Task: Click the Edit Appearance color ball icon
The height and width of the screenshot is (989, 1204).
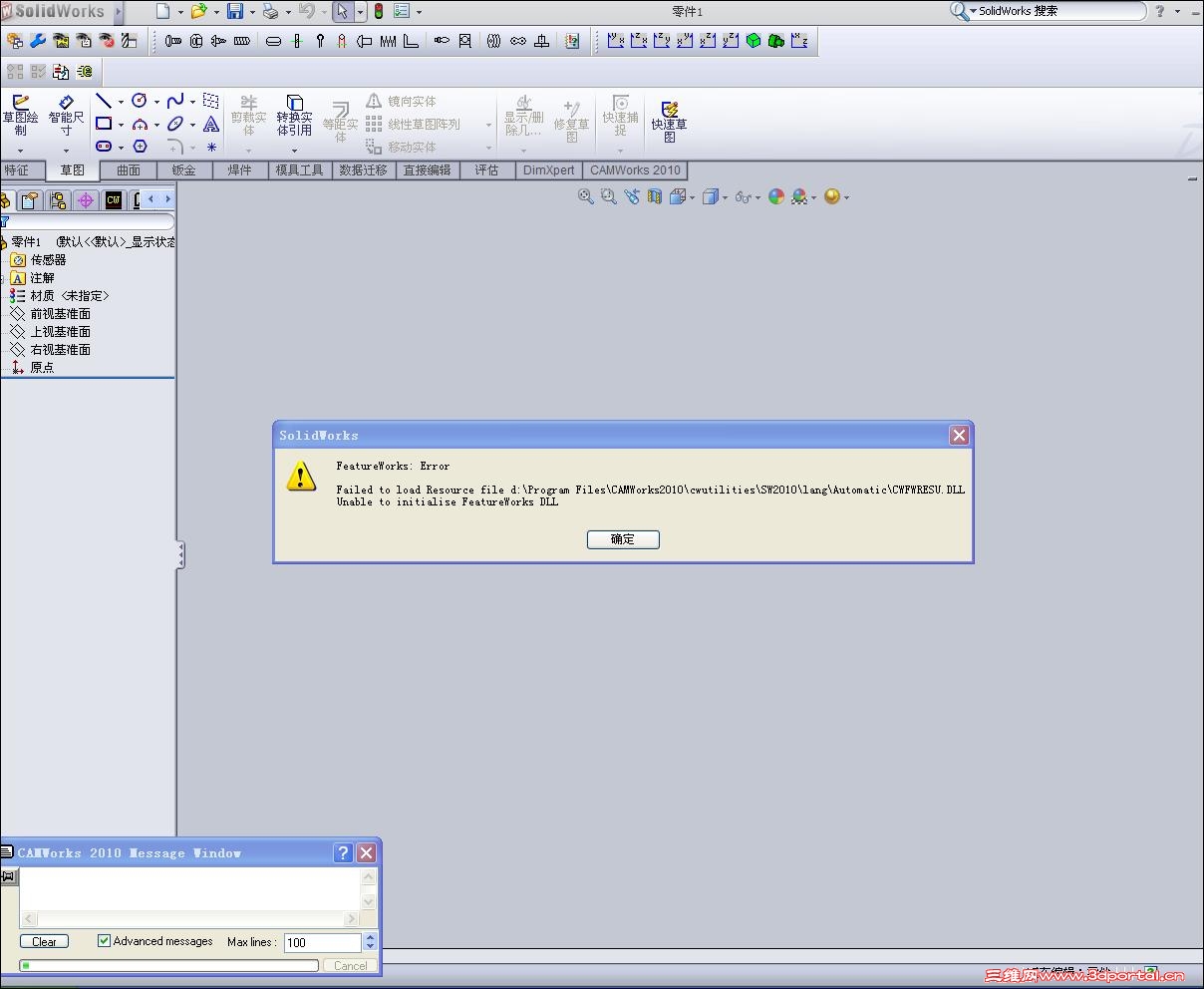Action: 776,196
